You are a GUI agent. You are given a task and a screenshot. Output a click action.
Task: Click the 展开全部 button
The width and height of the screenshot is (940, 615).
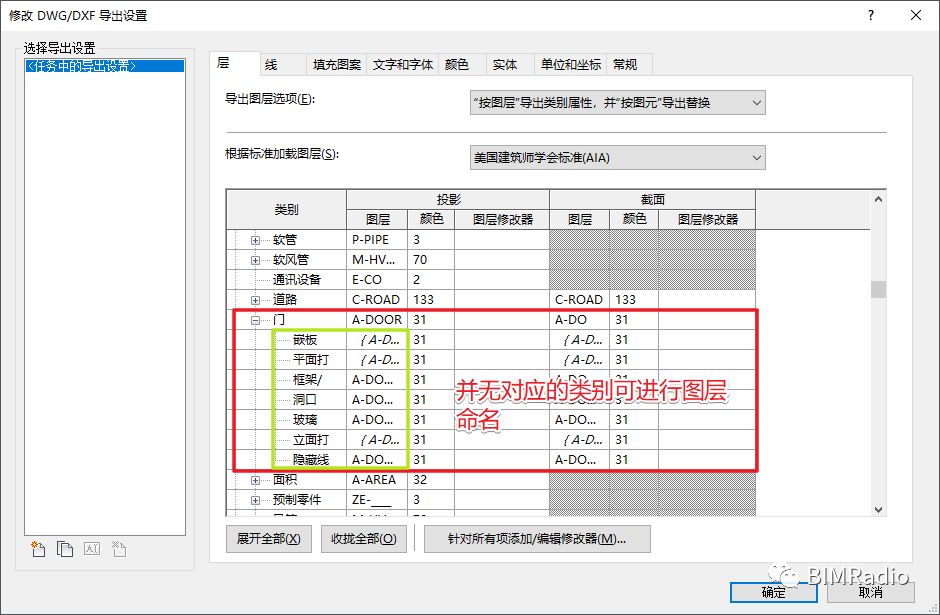269,539
